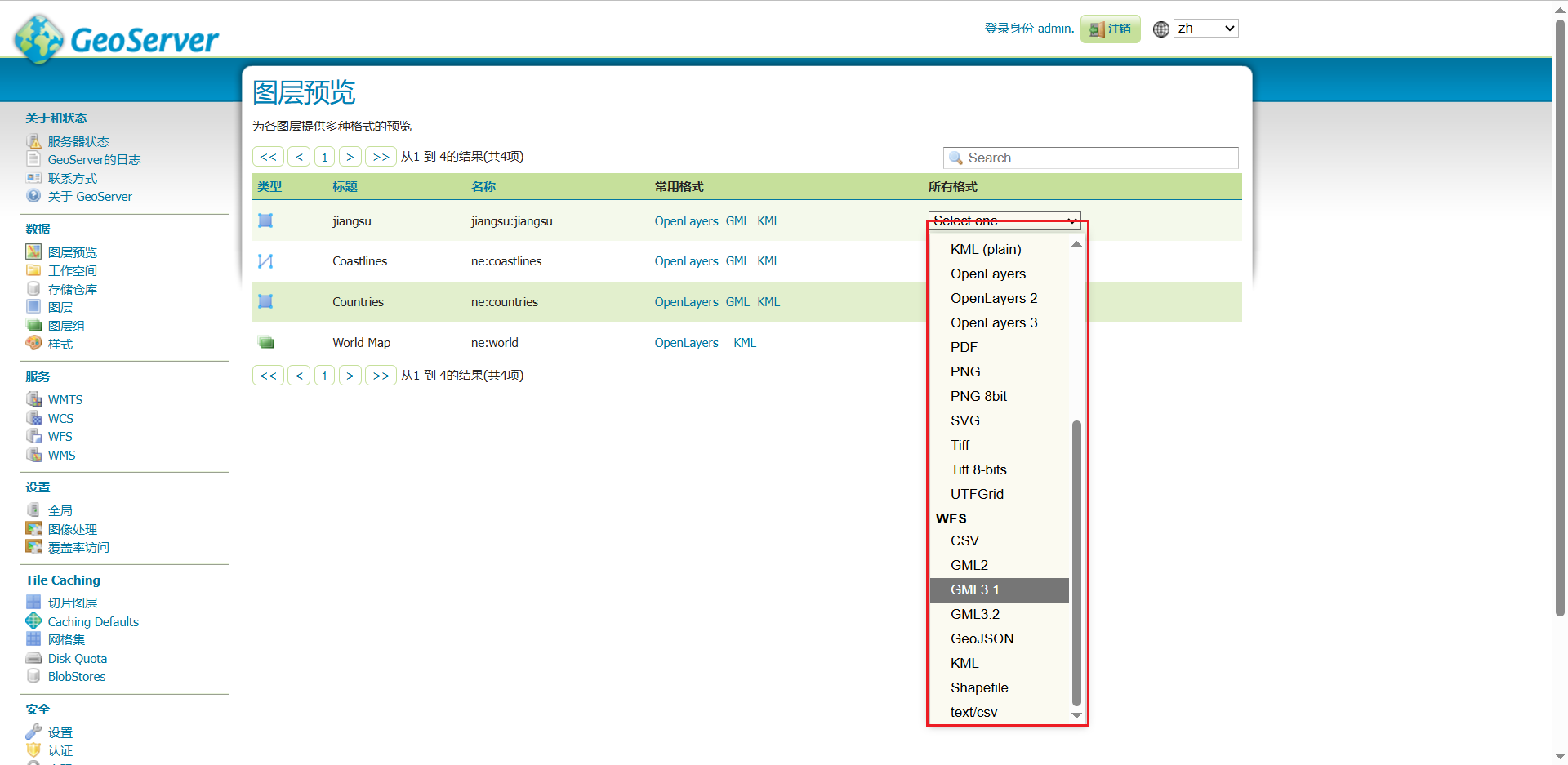Click the Stores database icon
The image size is (1568, 765).
pyautogui.click(x=33, y=289)
